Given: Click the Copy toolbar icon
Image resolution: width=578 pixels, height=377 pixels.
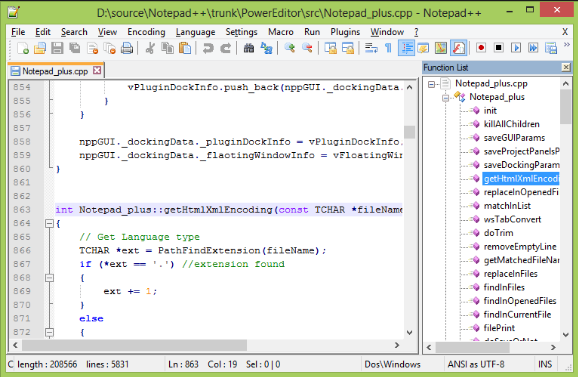Looking at the screenshot, I should 167,48.
